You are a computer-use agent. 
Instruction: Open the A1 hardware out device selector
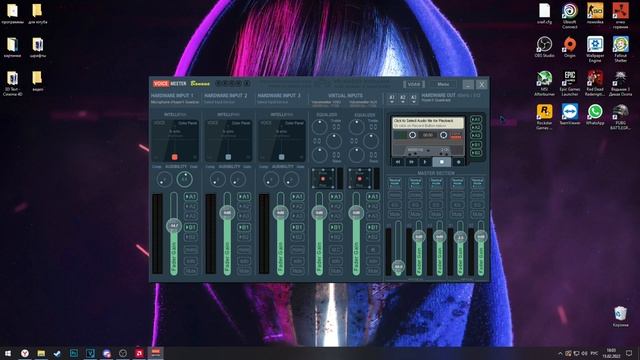pos(392,98)
